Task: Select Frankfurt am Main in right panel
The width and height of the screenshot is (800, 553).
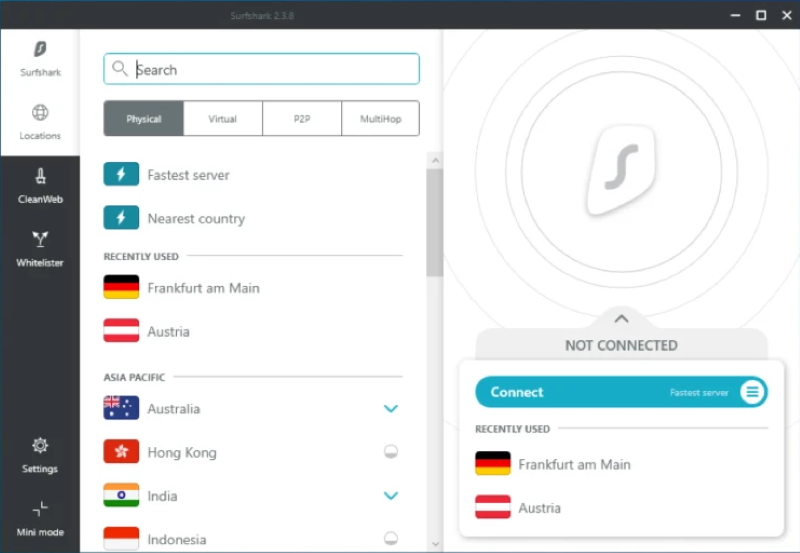Action: click(621, 464)
